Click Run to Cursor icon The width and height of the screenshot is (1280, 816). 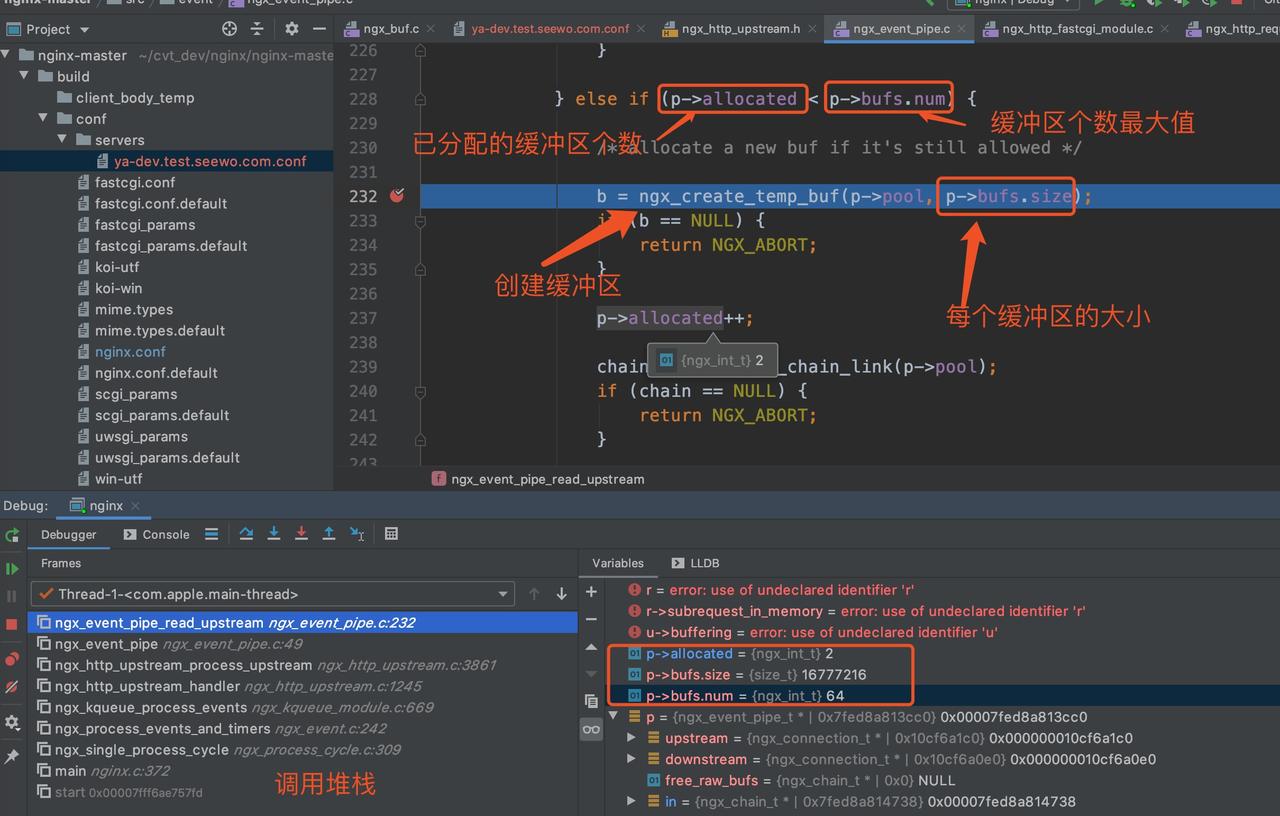pyautogui.click(x=357, y=534)
